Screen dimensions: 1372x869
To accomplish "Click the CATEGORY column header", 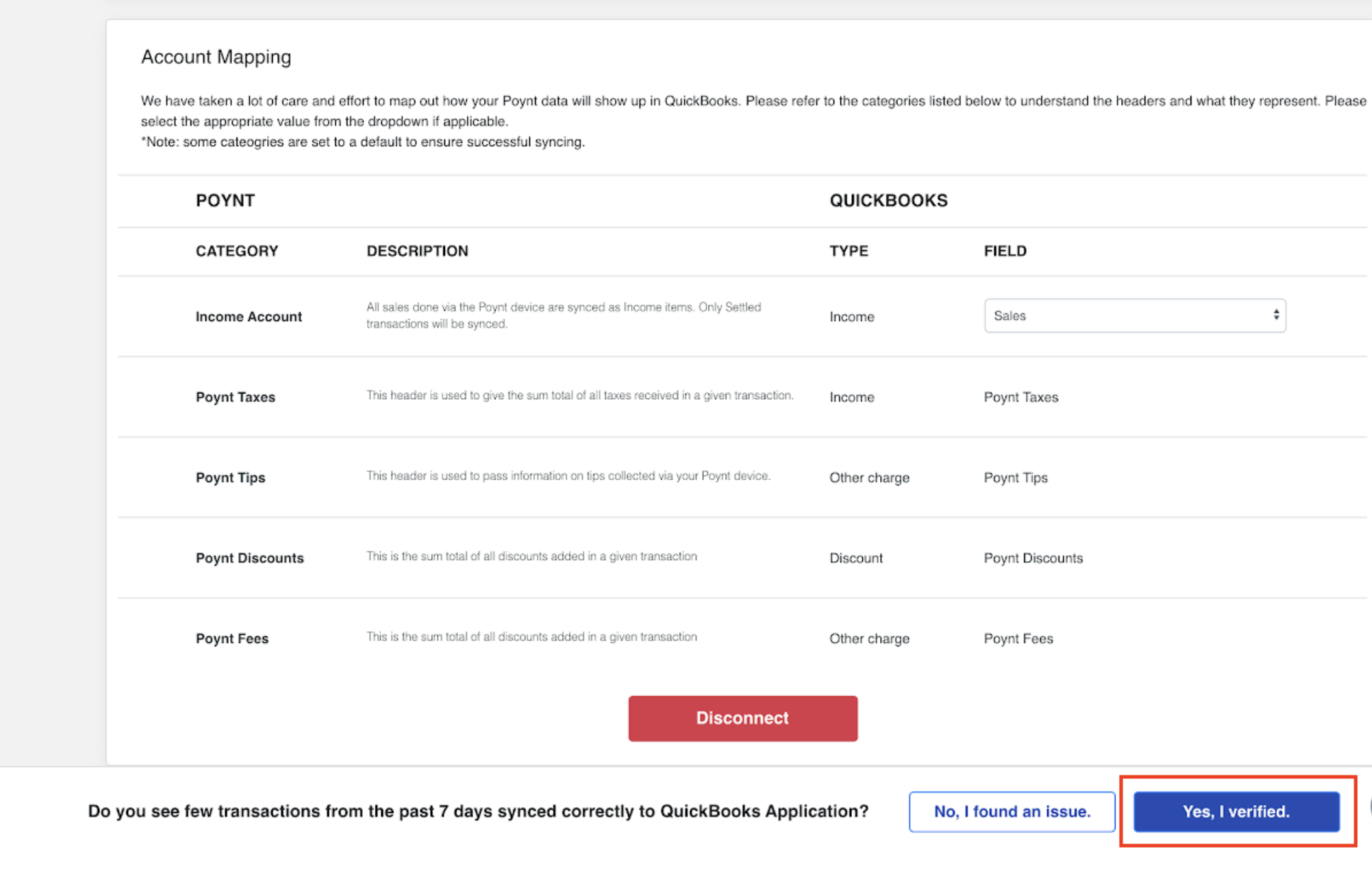I will point(237,251).
